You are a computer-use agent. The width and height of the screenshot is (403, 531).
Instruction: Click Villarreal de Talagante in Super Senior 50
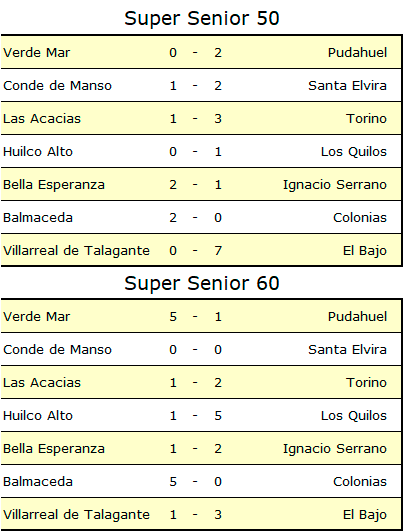point(76,251)
